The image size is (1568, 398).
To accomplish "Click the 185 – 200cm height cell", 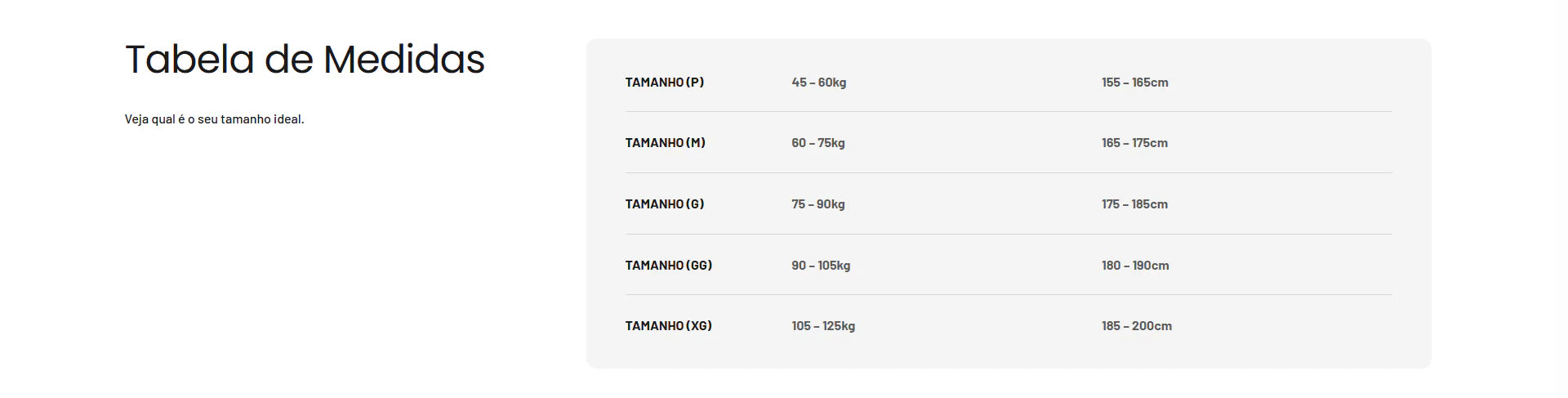I will (1136, 326).
